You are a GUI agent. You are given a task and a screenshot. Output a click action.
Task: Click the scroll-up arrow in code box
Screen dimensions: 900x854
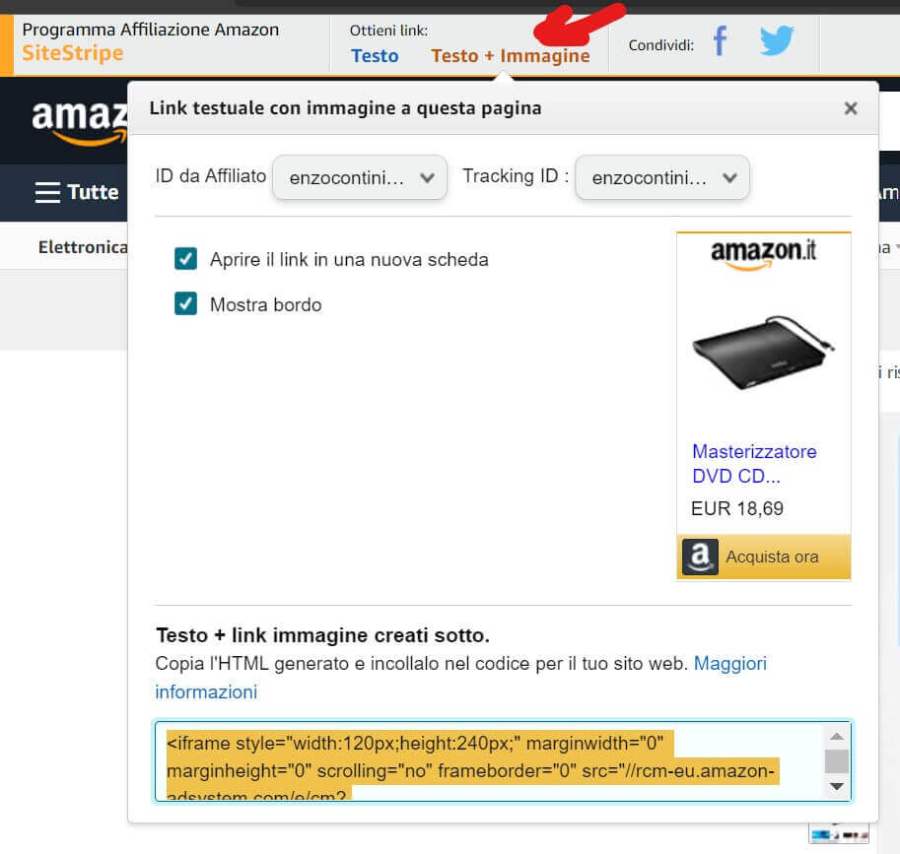coord(837,736)
